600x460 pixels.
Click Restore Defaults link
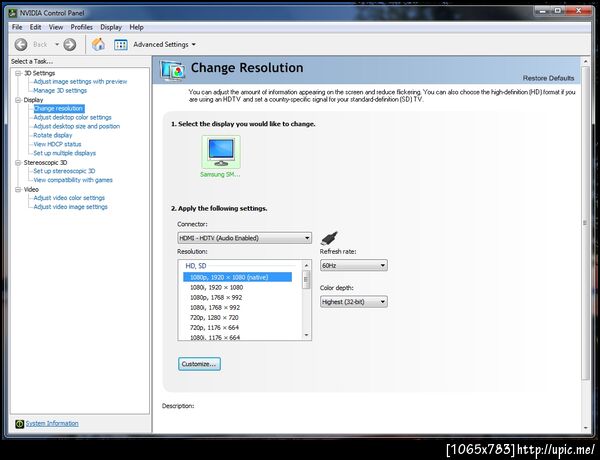point(548,78)
